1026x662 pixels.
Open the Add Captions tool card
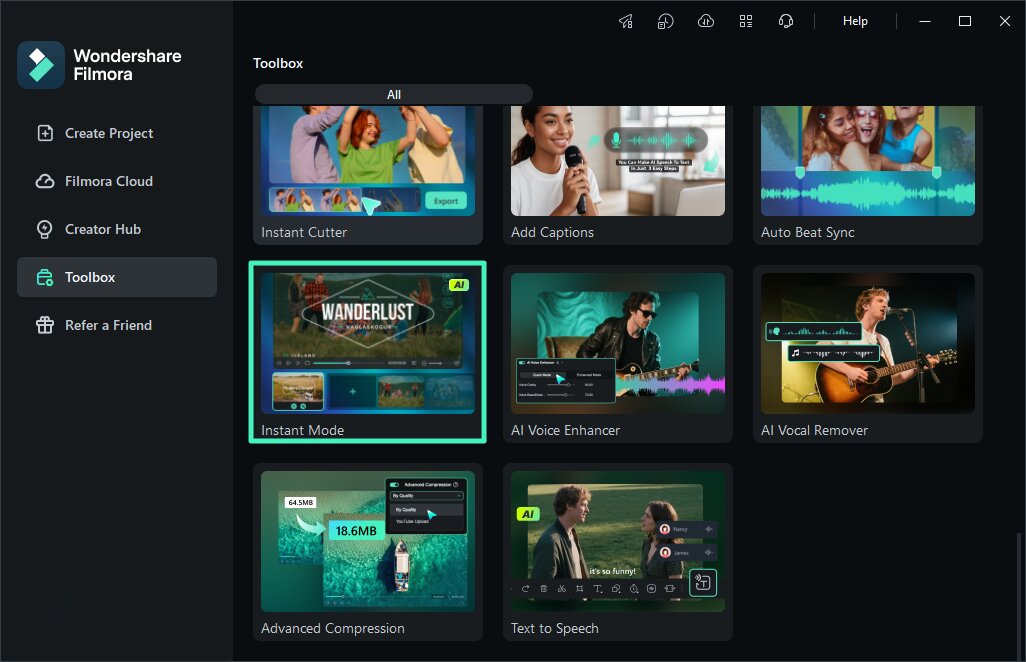pos(618,175)
